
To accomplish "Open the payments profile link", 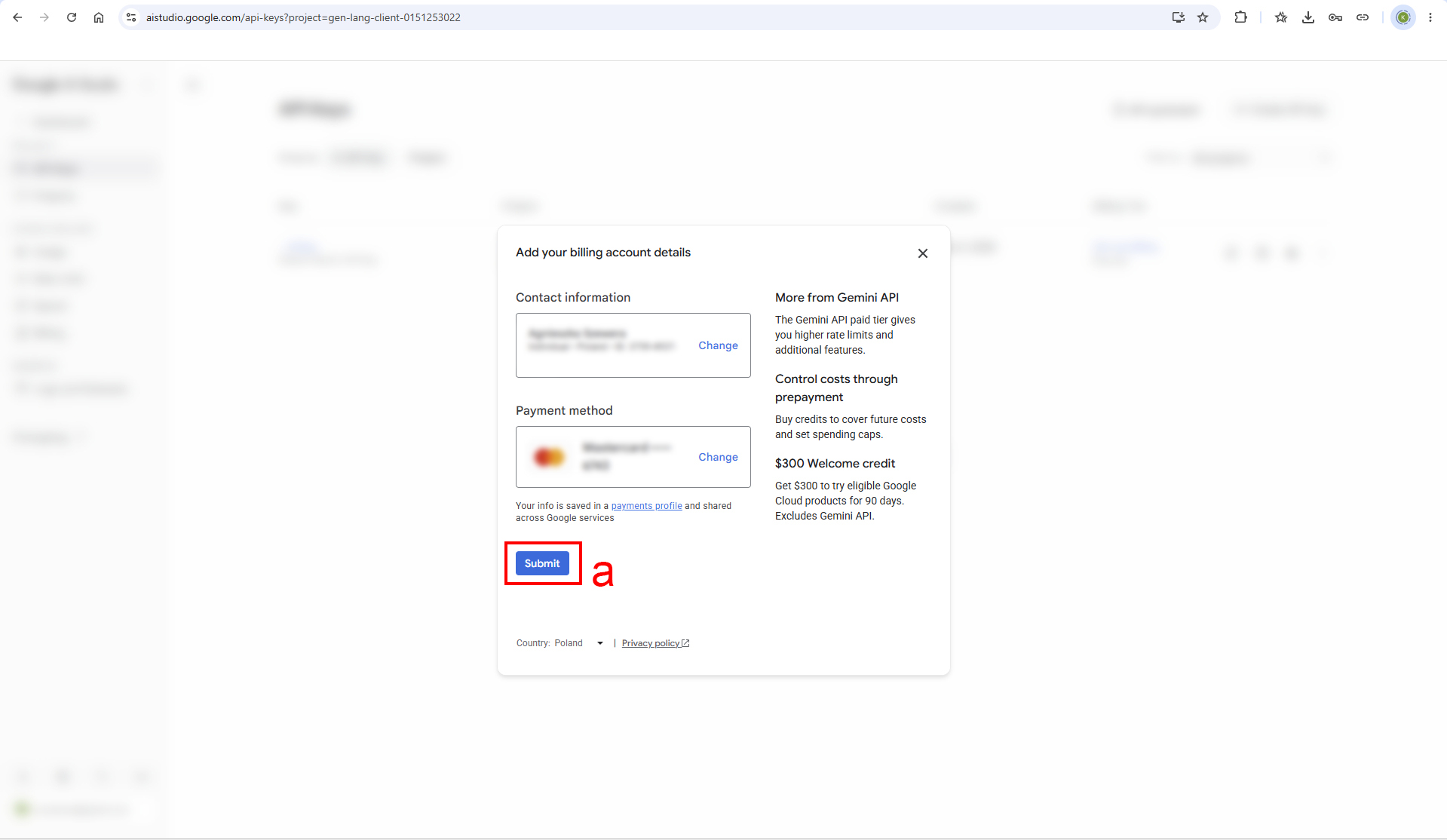I will 646,506.
